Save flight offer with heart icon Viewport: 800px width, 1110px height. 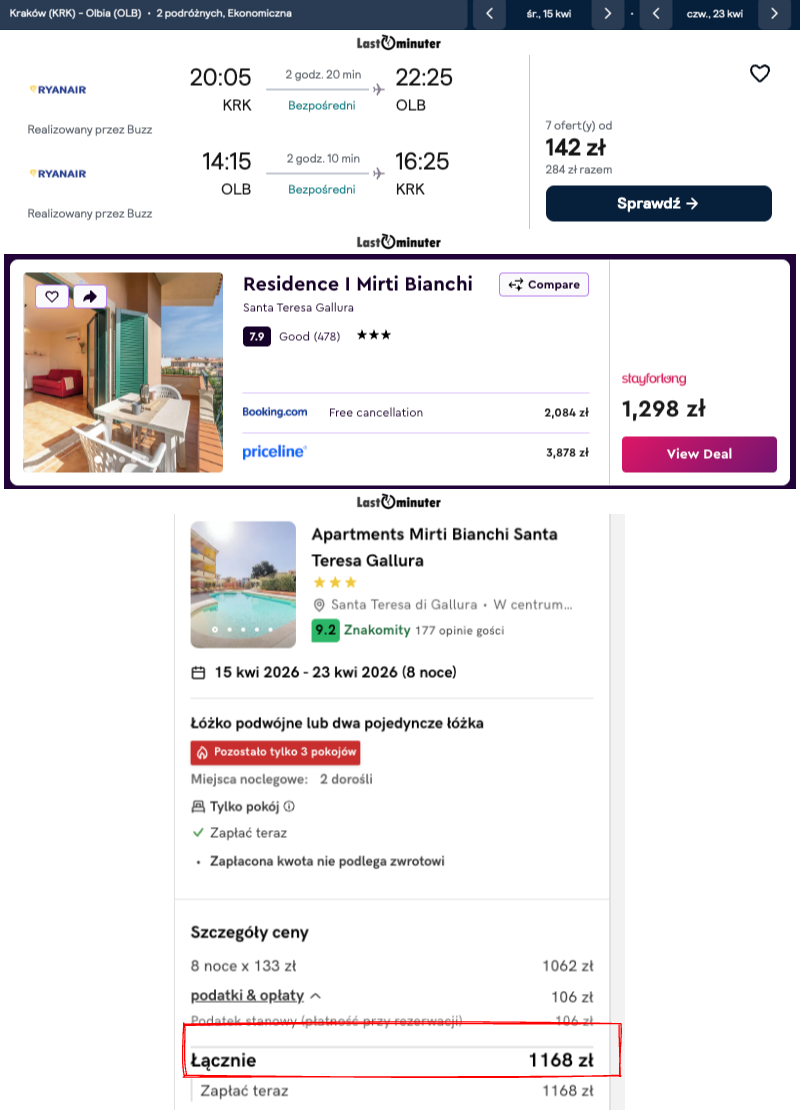point(760,74)
